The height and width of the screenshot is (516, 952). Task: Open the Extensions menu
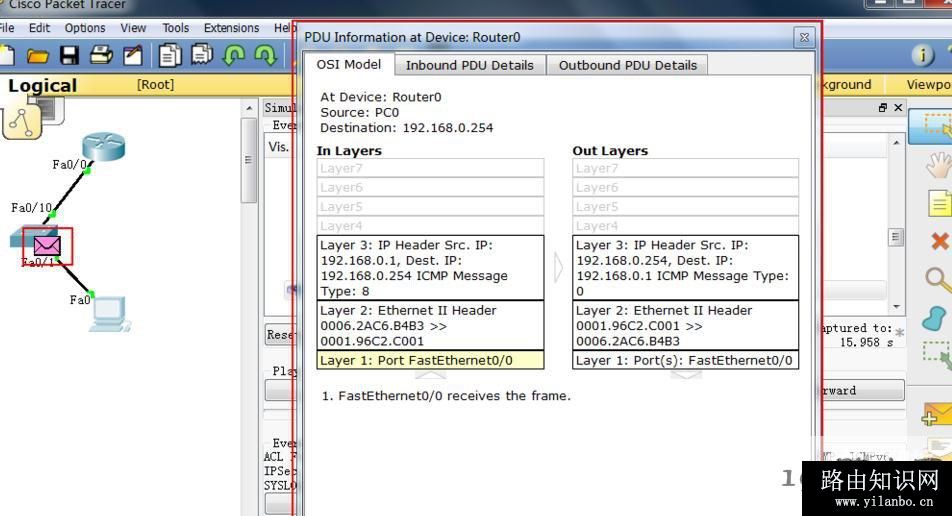coord(231,28)
